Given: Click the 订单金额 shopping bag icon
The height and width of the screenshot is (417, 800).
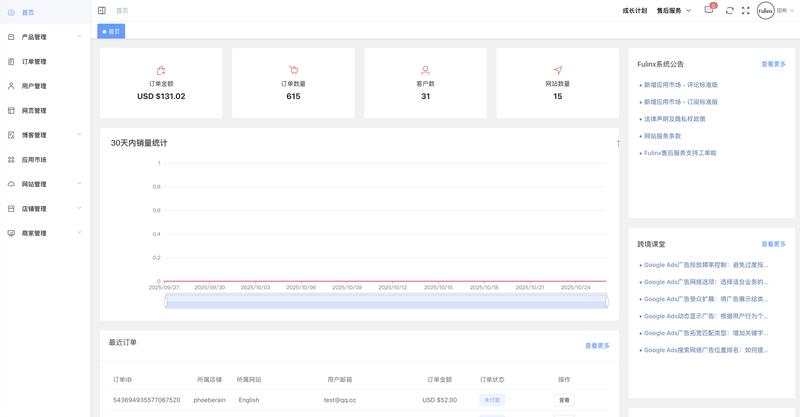Looking at the screenshot, I should (161, 70).
